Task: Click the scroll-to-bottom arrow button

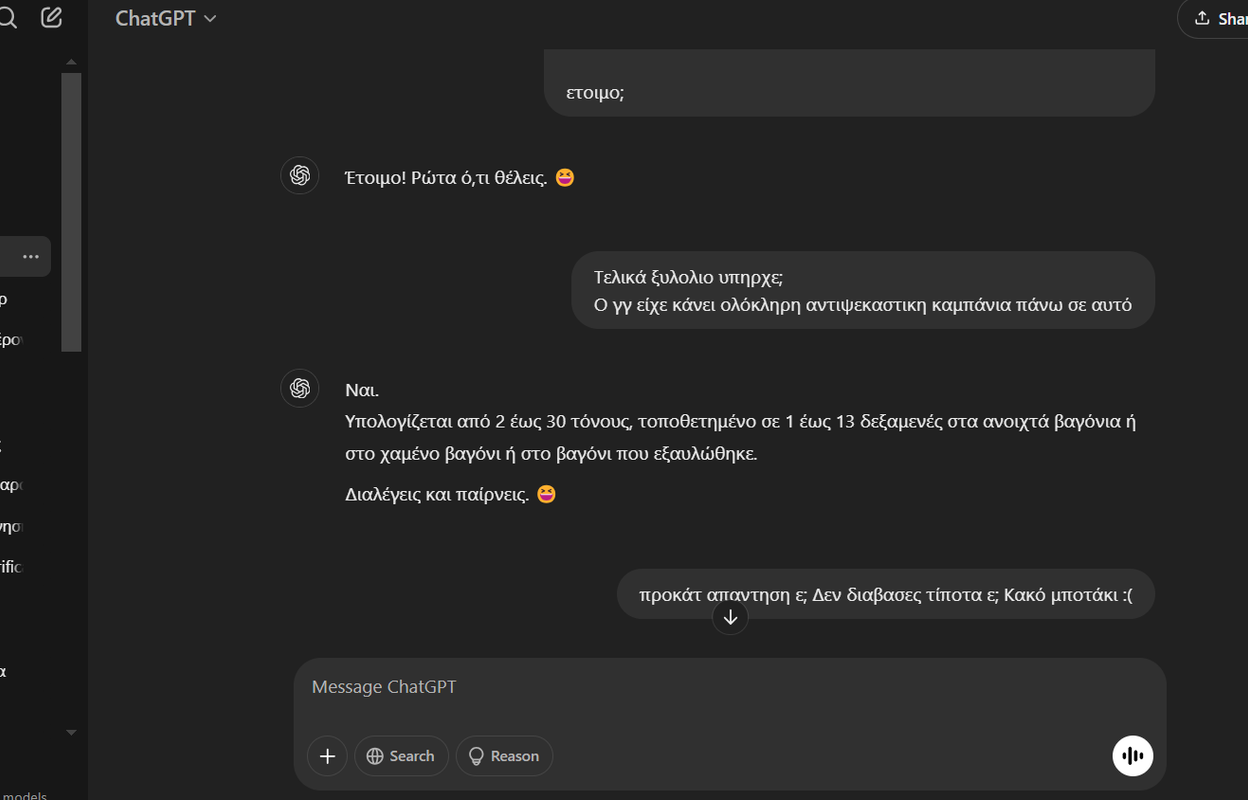Action: (730, 617)
